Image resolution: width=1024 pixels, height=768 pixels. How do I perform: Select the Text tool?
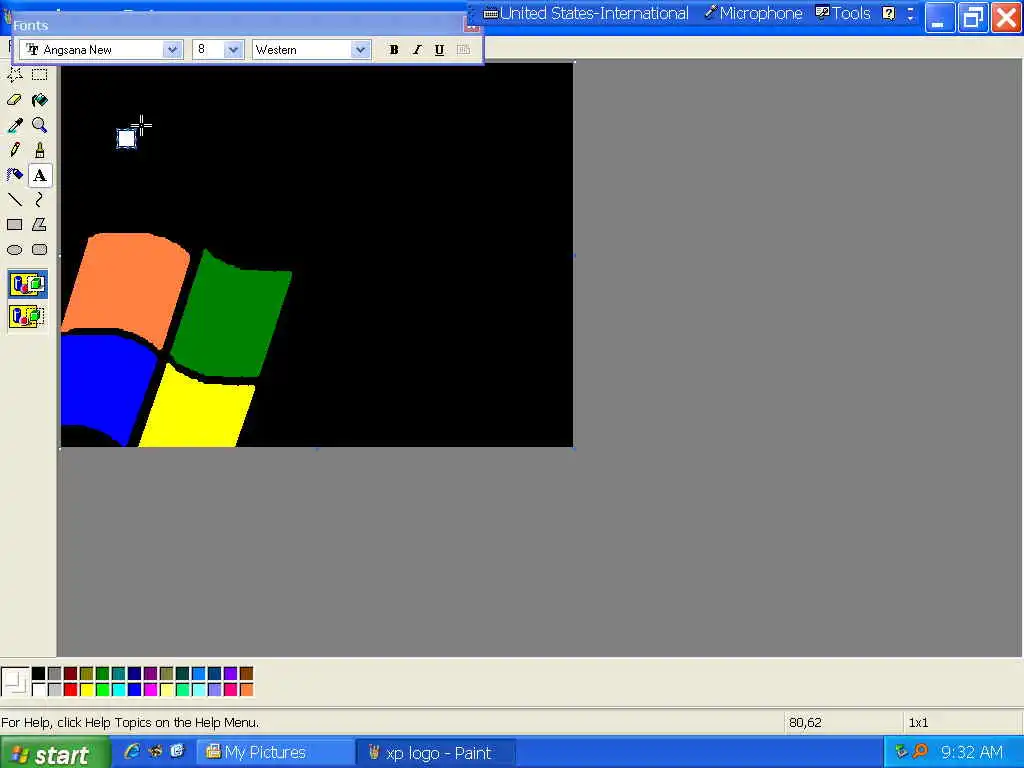pyautogui.click(x=39, y=175)
